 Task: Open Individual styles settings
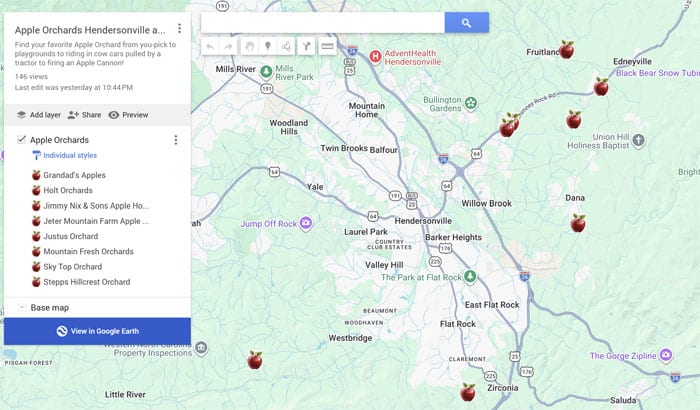pos(65,155)
